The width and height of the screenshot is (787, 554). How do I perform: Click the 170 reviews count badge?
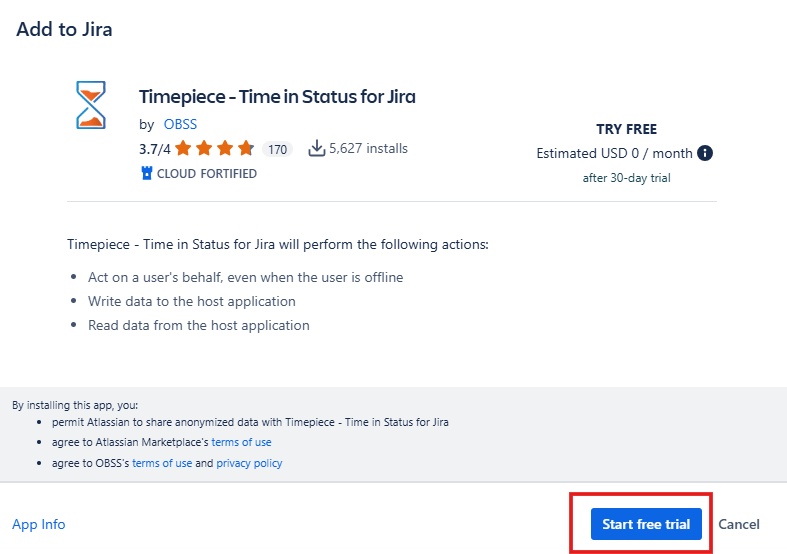click(x=277, y=150)
